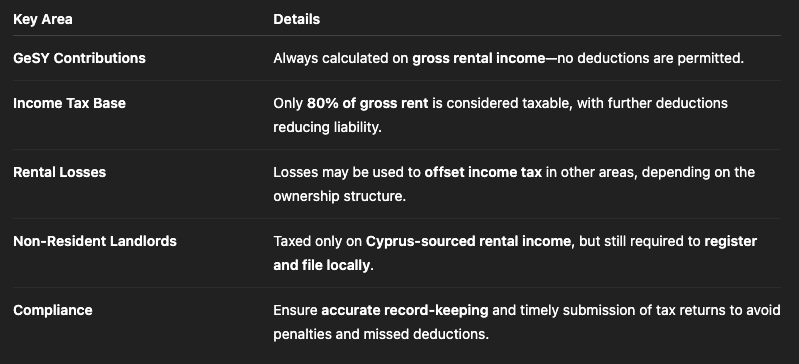Click the Key Area column header

pos(43,19)
